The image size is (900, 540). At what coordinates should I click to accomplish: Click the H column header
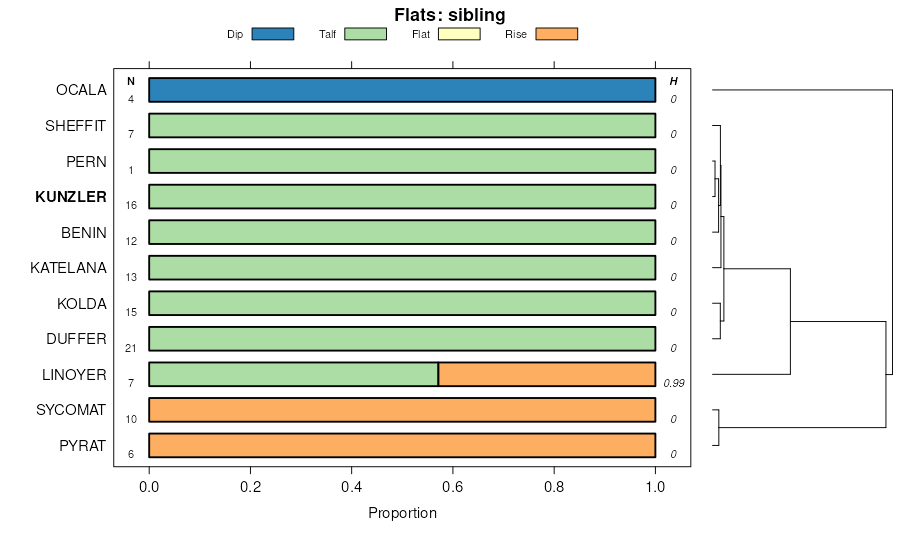click(673, 81)
